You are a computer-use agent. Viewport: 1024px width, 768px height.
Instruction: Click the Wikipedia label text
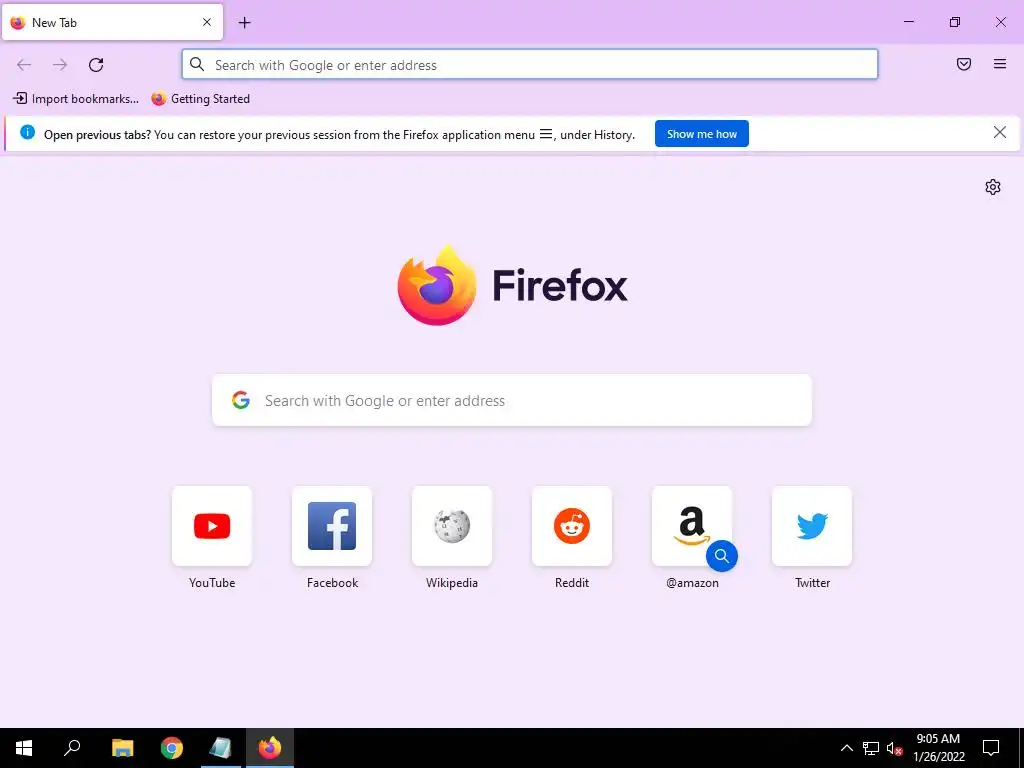452,583
